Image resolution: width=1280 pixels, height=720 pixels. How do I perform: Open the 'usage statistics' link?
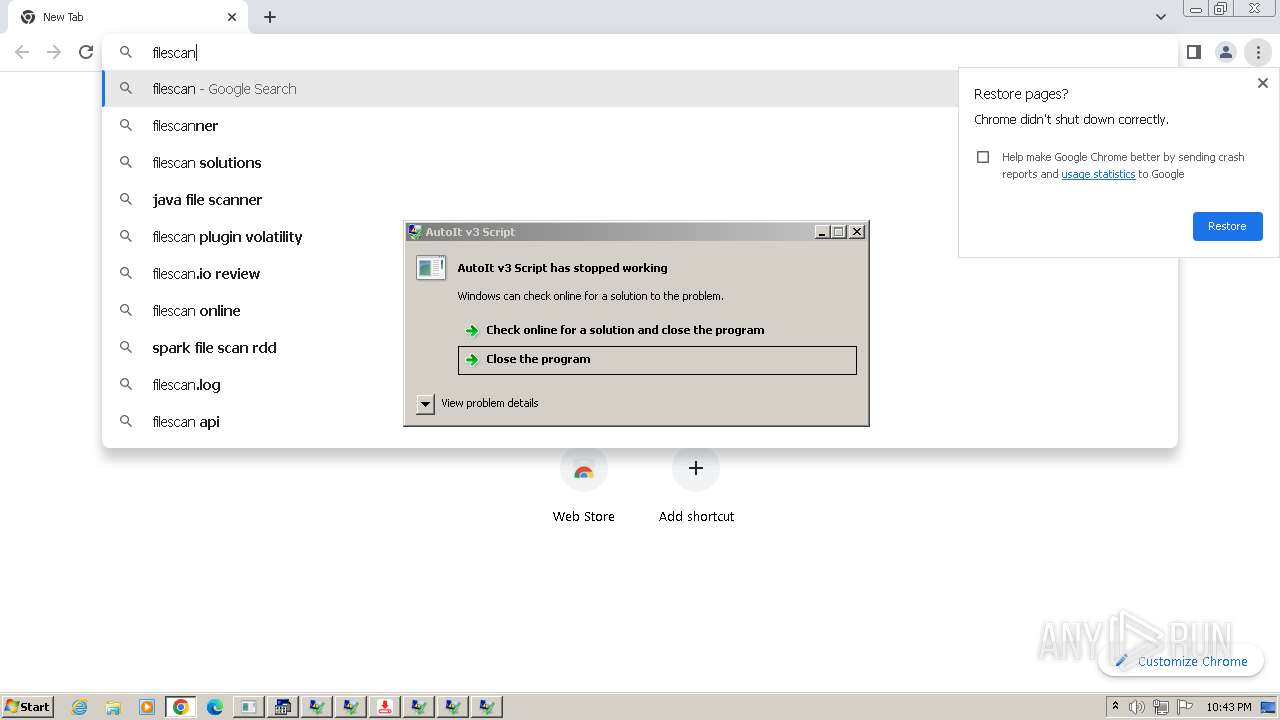(1098, 174)
